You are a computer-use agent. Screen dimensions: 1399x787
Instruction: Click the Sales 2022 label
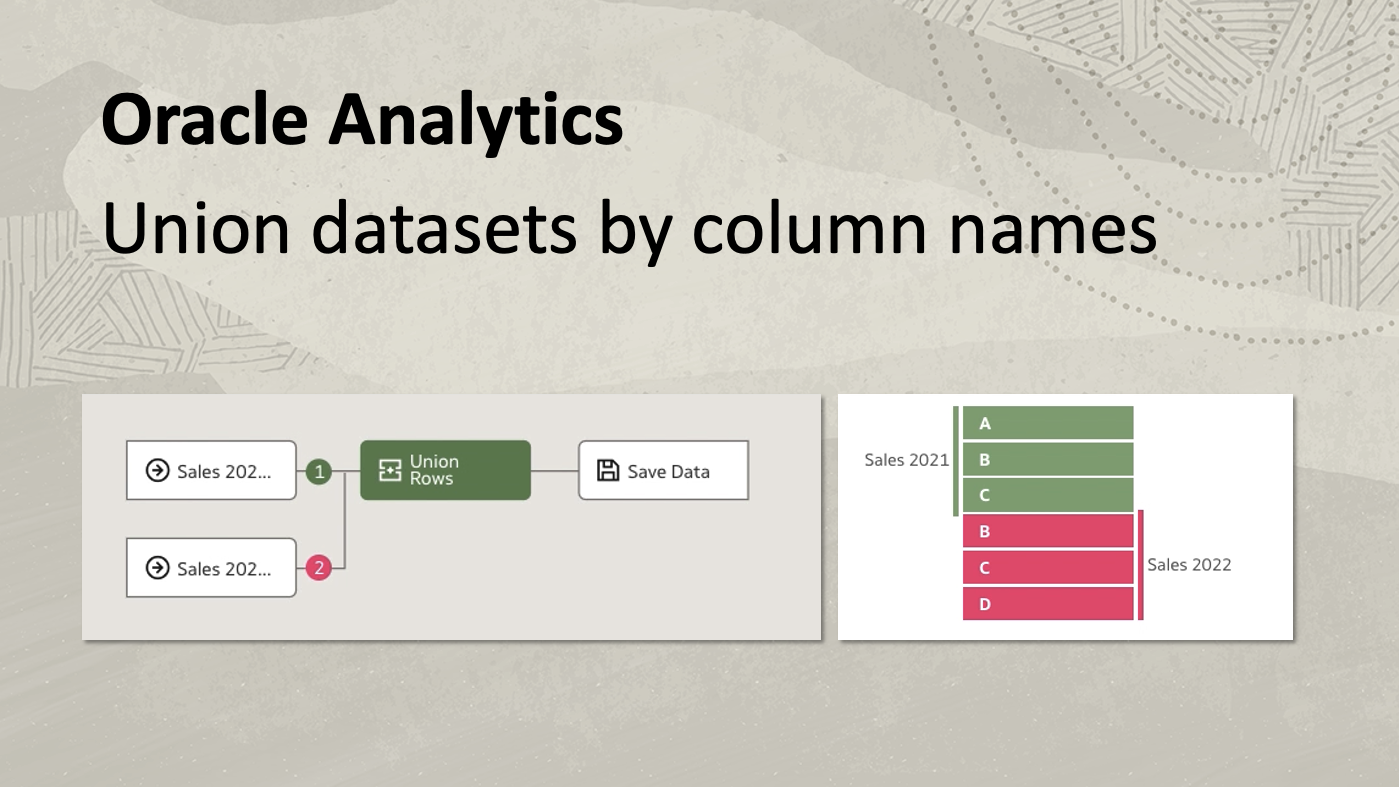1189,565
